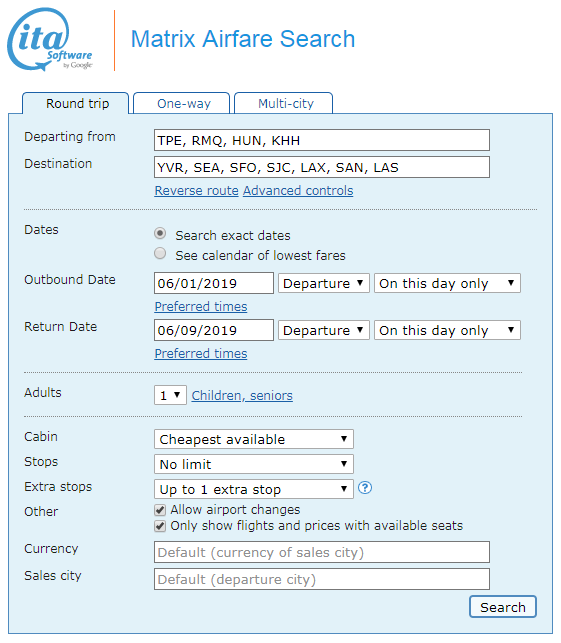Switch to the One-way tab

tap(181, 103)
